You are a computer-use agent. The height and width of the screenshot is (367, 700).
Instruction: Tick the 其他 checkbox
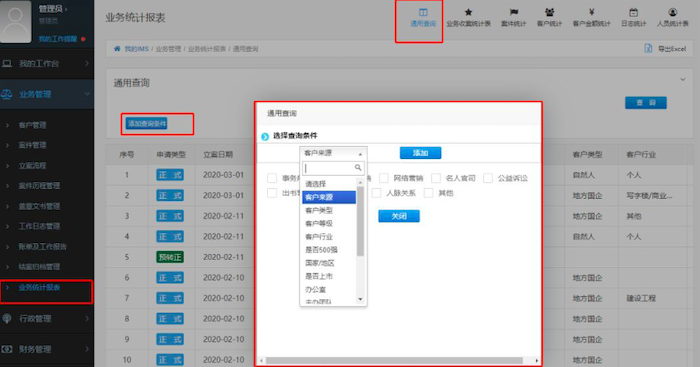[429, 193]
